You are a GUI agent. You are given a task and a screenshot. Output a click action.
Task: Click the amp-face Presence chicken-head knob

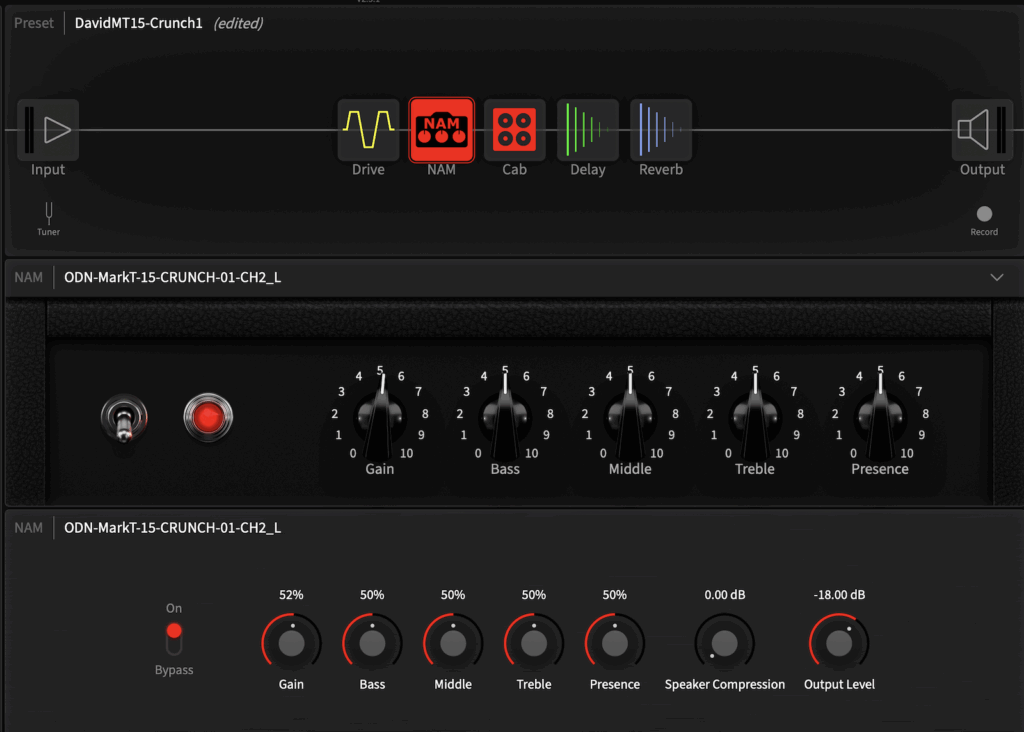point(880,416)
